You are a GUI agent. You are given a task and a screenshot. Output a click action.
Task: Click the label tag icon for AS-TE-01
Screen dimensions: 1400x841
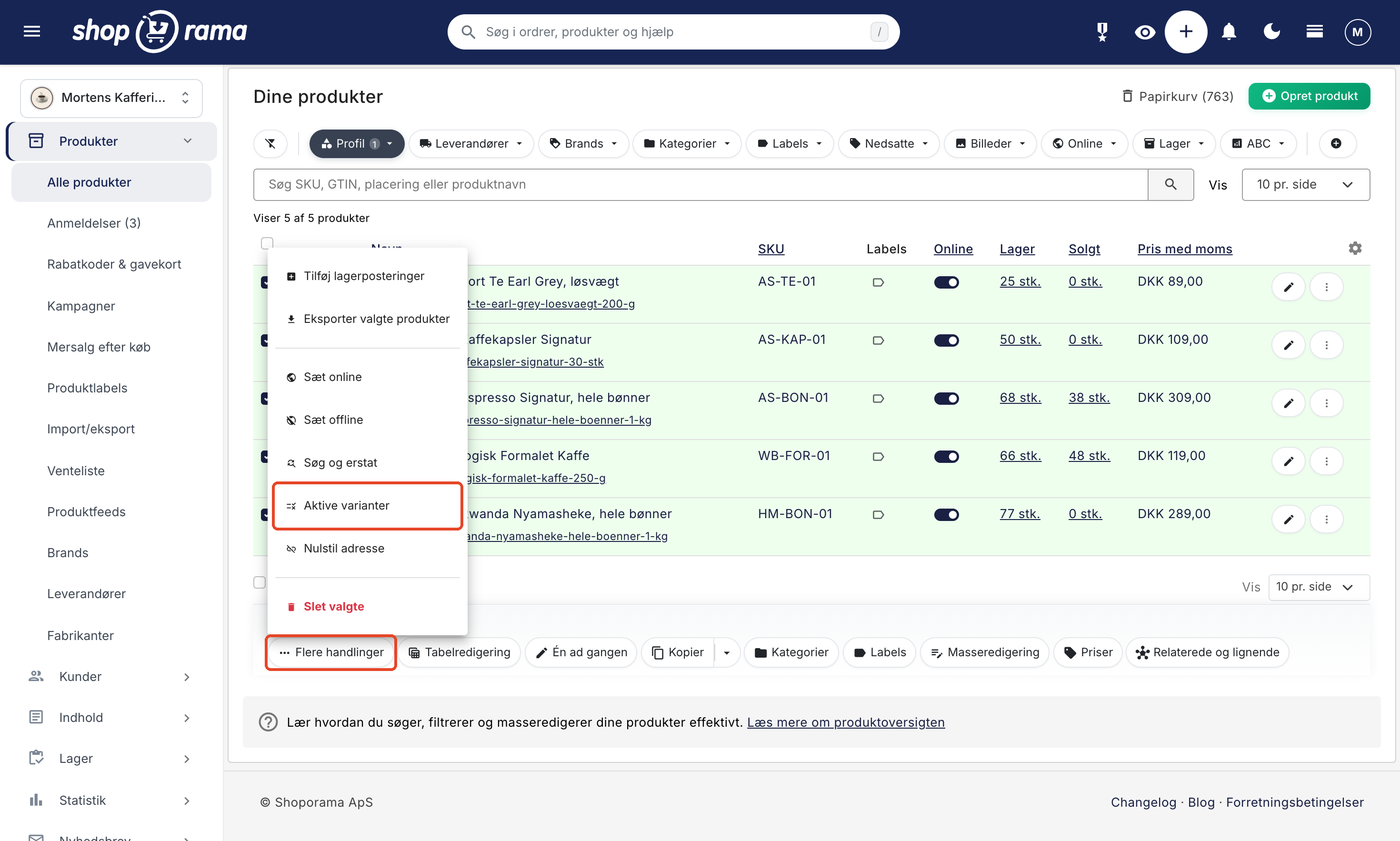(878, 283)
